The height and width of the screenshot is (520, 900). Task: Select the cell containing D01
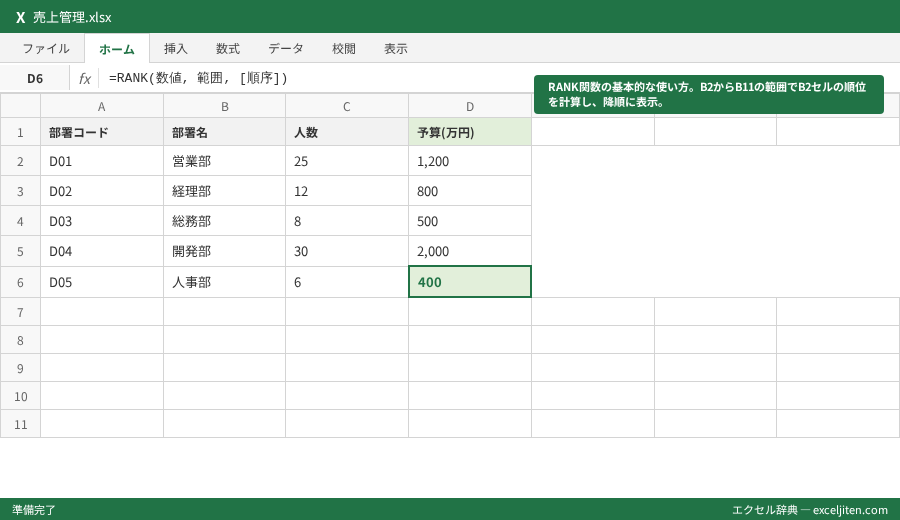point(102,161)
